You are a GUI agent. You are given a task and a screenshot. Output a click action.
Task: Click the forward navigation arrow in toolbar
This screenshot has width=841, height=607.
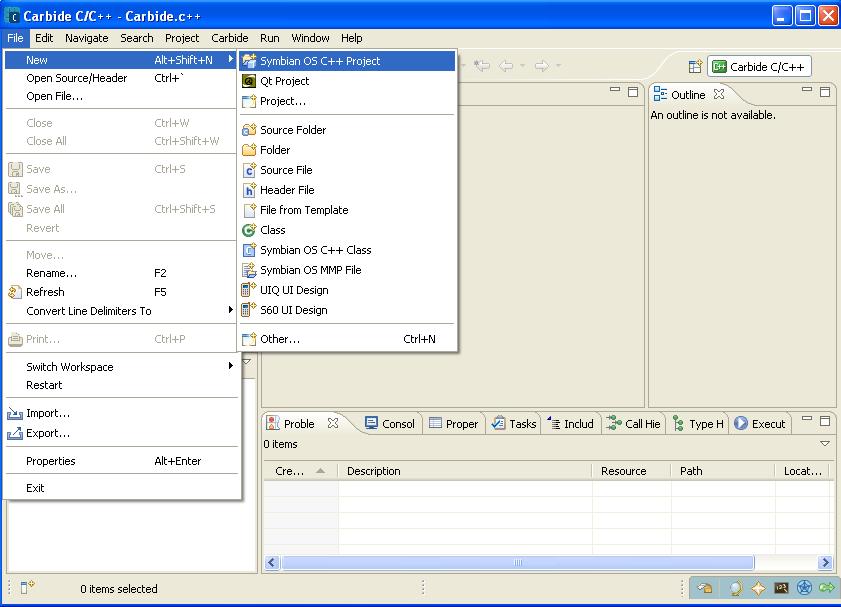coord(542,66)
